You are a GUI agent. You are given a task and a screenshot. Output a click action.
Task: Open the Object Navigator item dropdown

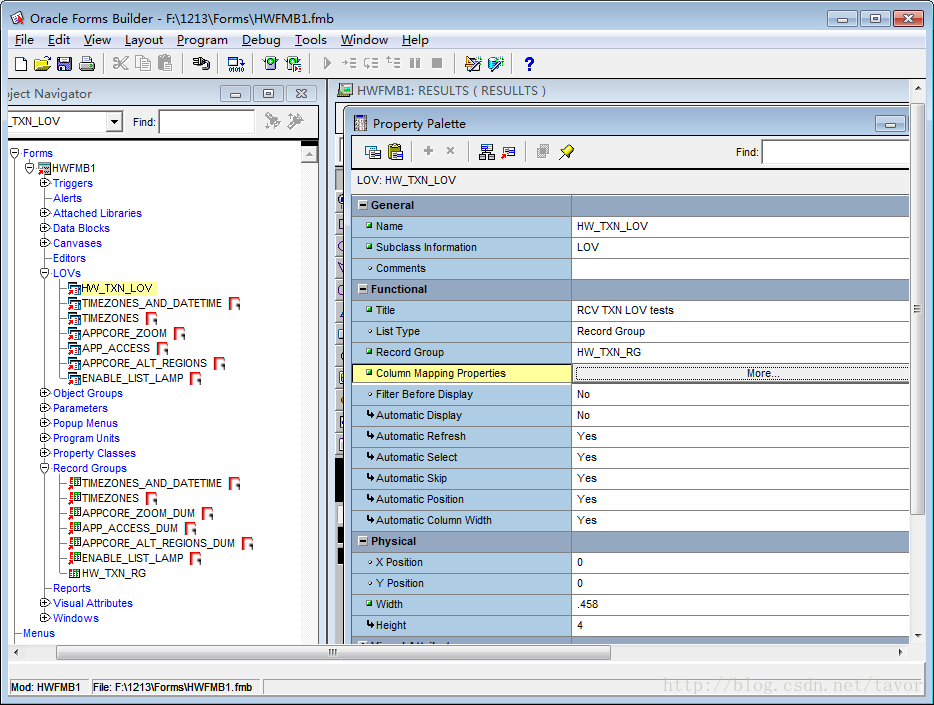pos(114,122)
